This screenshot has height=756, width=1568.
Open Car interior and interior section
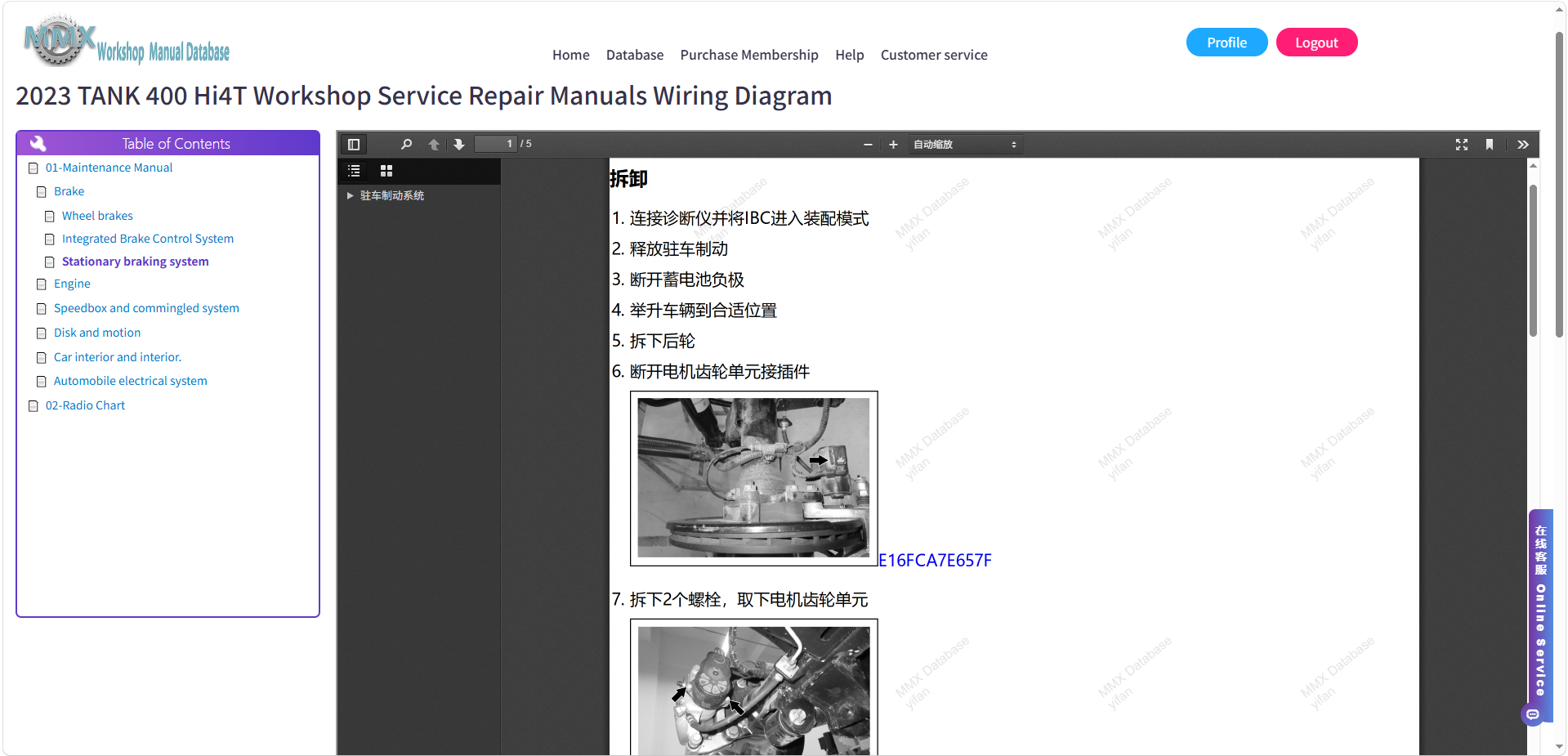tap(118, 357)
